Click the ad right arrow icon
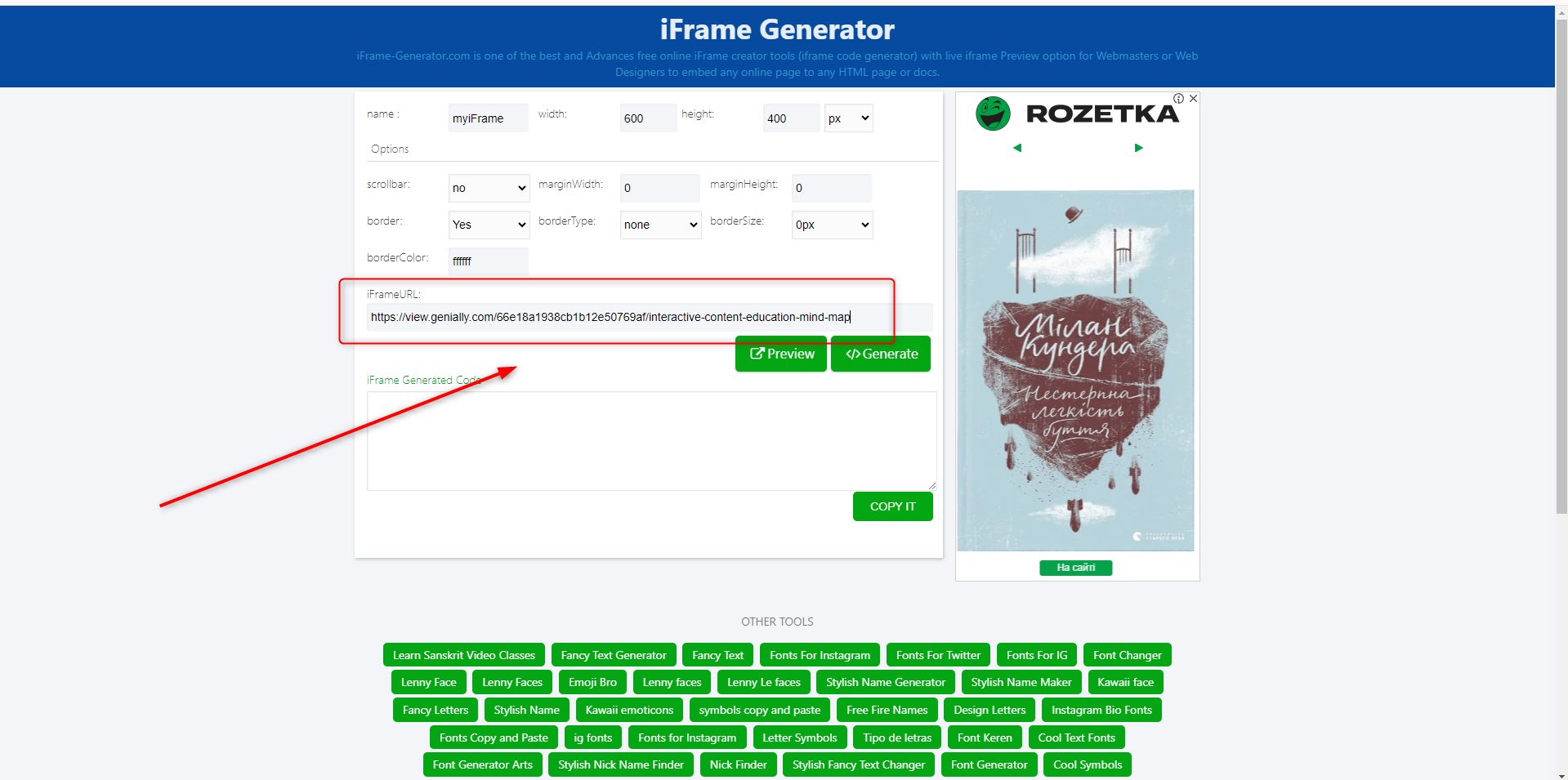Screen dimensions: 1568x780 1138,148
